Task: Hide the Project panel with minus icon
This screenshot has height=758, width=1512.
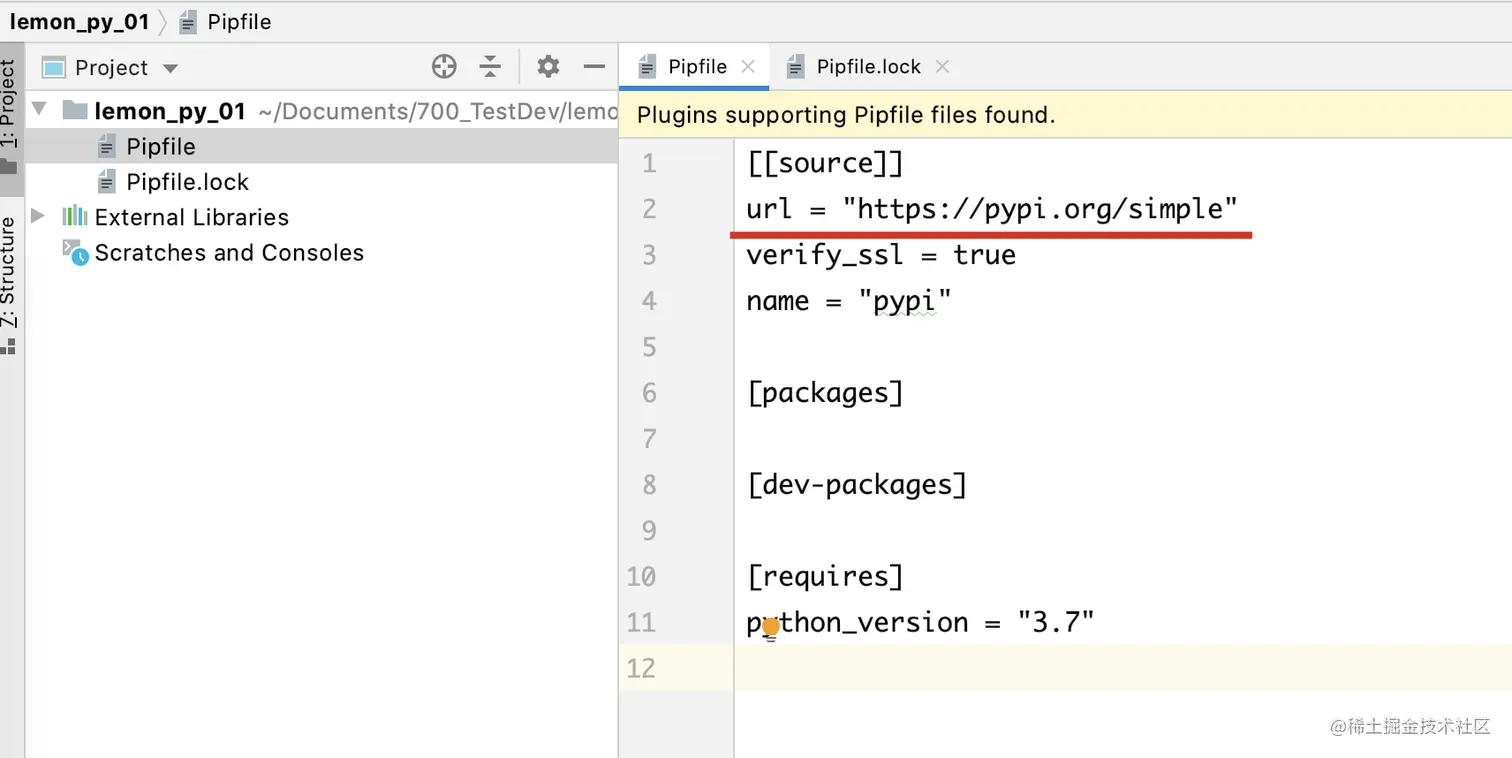Action: tap(595, 67)
